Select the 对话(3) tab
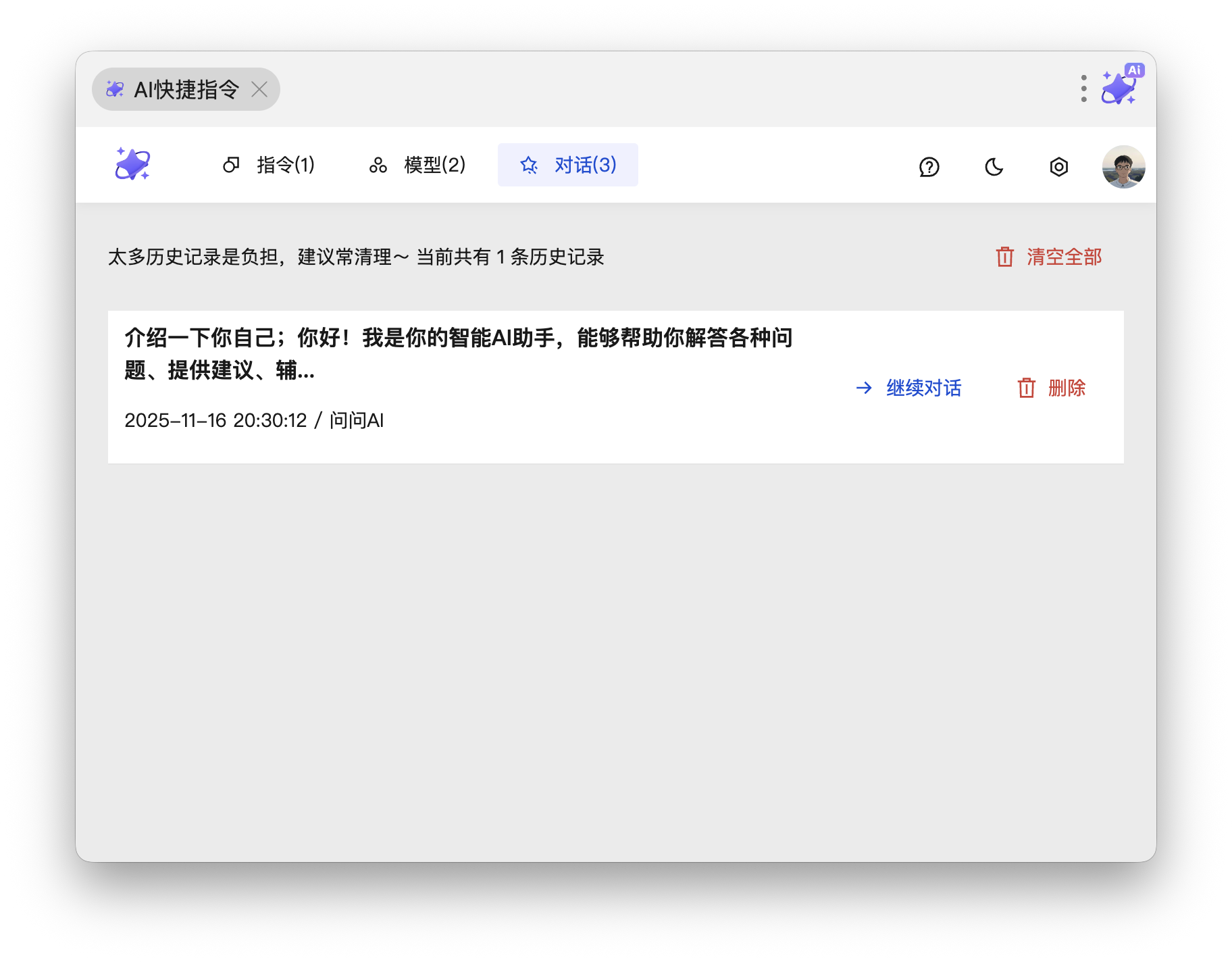This screenshot has width=1232, height=962. click(568, 165)
